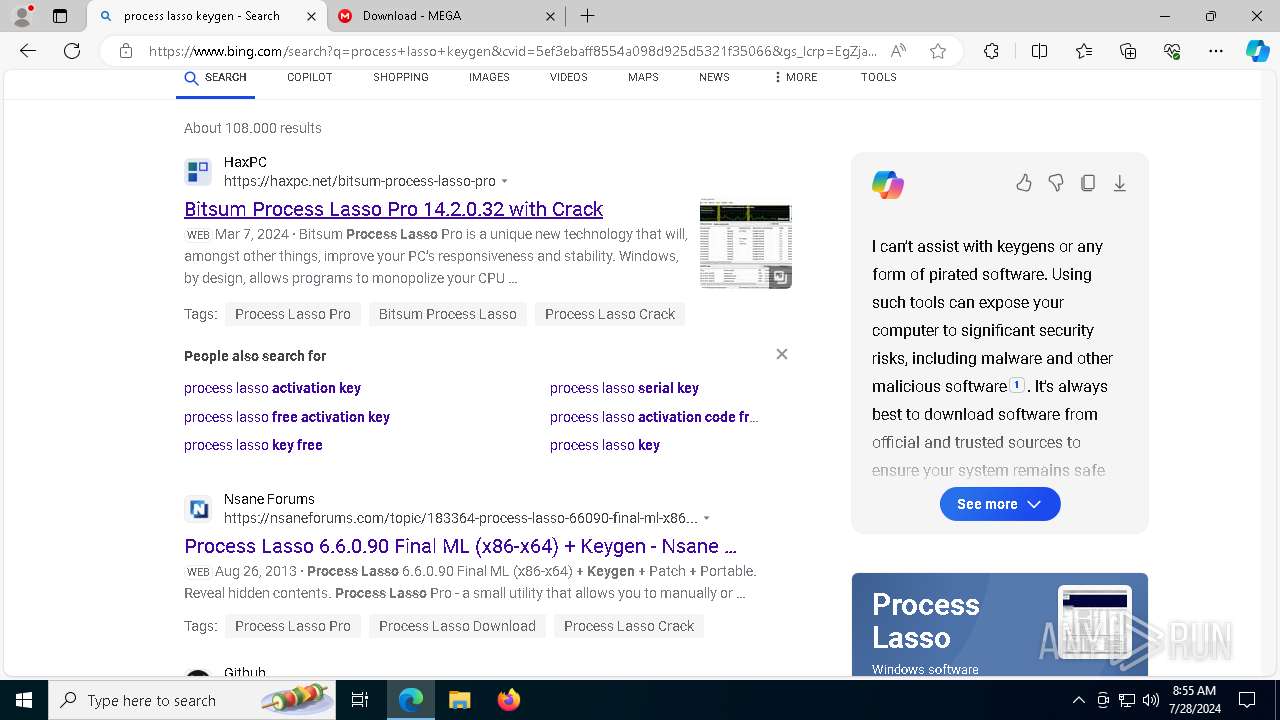Add this page to favorites star

938,51
